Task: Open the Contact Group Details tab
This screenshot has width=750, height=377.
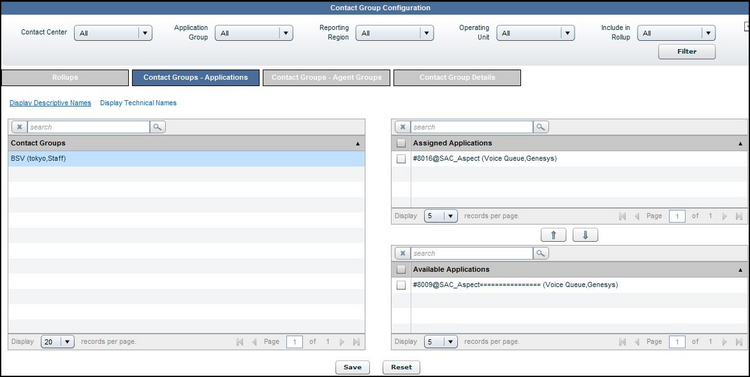Action: [x=457, y=78]
